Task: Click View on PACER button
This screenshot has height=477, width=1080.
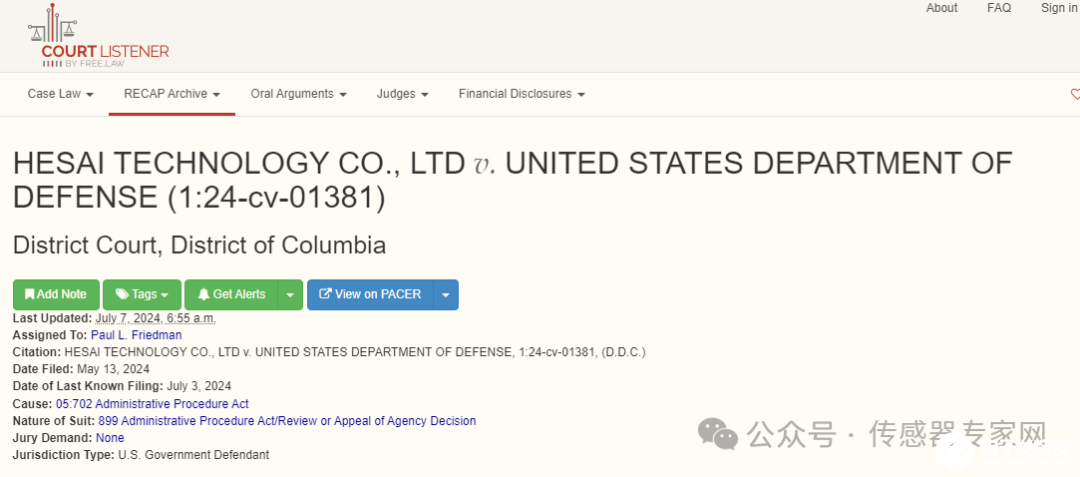Action: [x=369, y=294]
